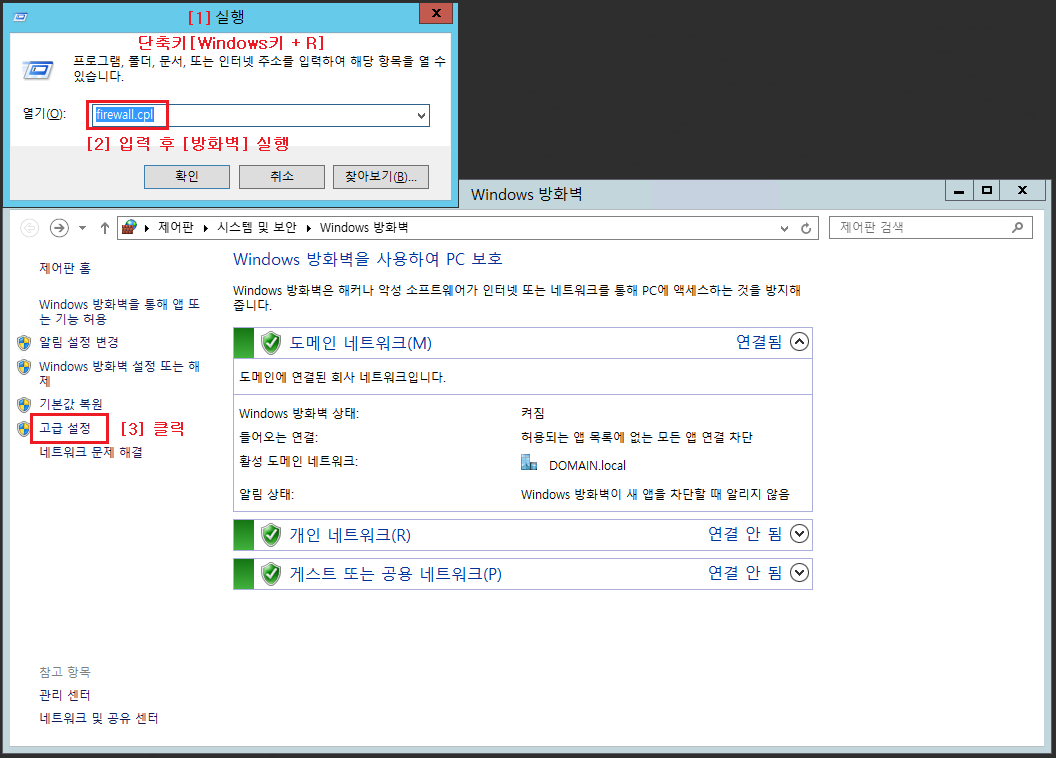Click 찾아보기(B)... button
1056x758 pixels.
(x=381, y=176)
